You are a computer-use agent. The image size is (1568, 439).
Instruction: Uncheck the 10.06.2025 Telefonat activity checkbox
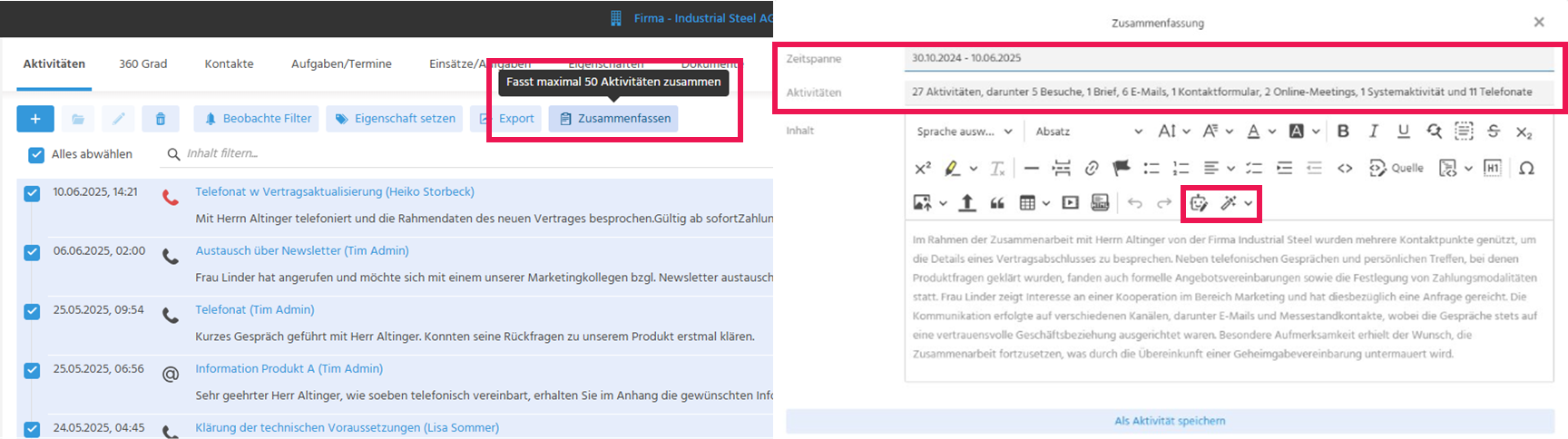(32, 193)
